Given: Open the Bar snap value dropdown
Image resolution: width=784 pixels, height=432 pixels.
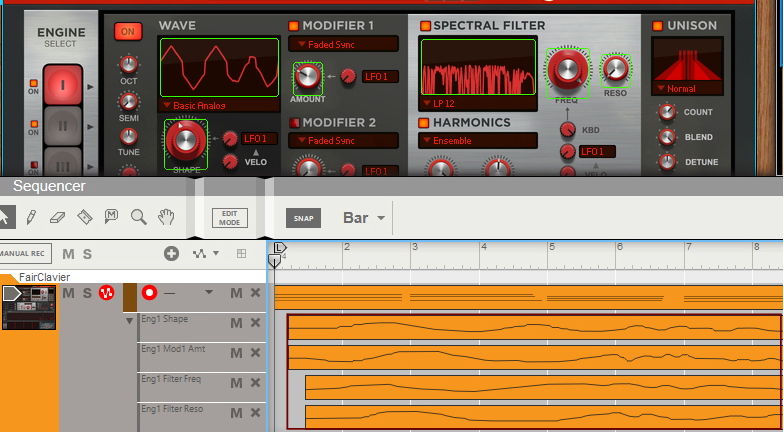Looking at the screenshot, I should (364, 218).
